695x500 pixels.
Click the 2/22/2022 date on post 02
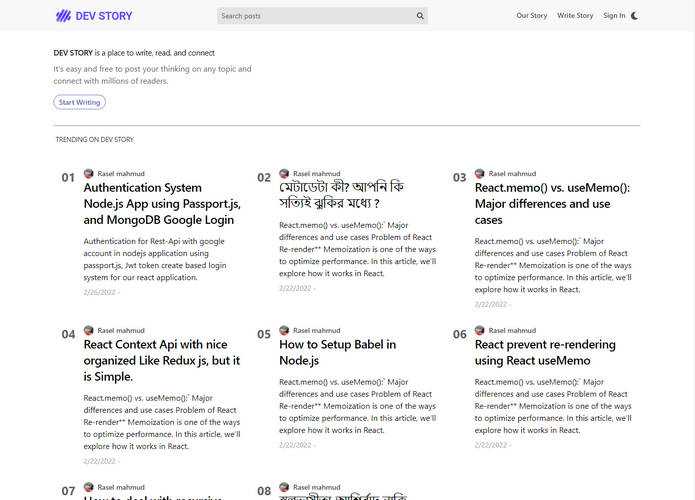point(296,289)
